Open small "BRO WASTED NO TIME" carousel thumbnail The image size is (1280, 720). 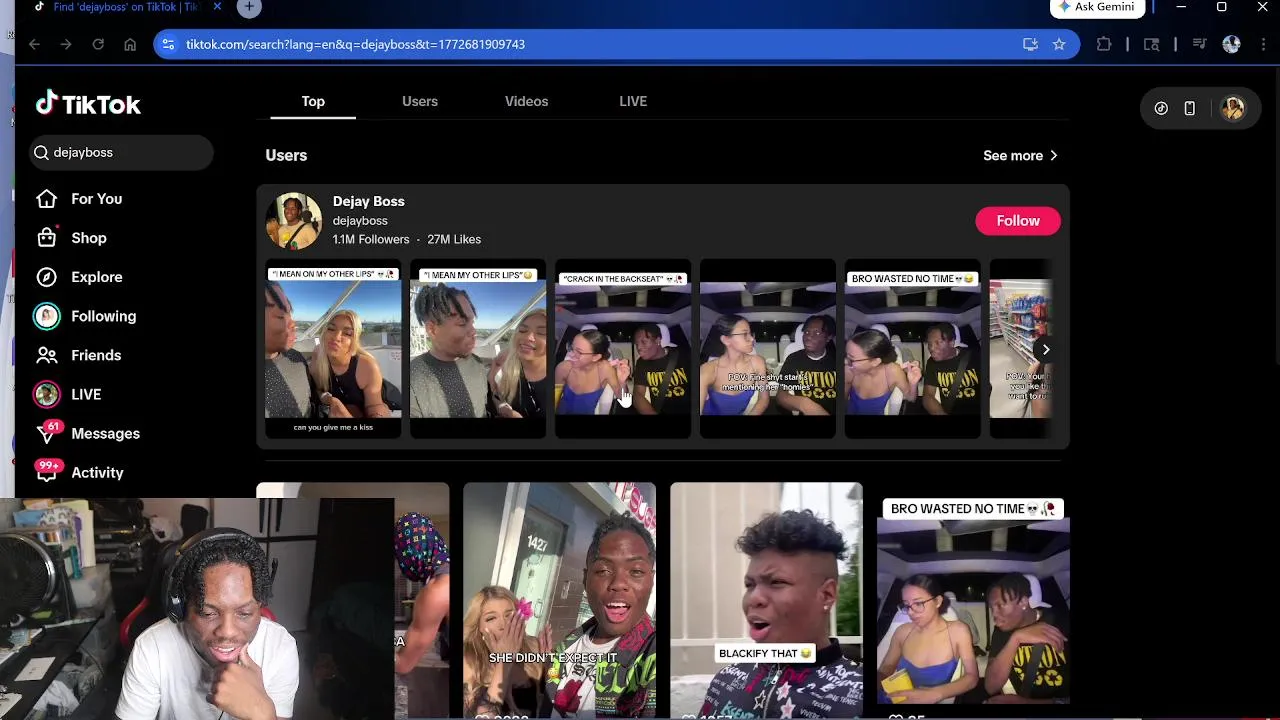913,348
